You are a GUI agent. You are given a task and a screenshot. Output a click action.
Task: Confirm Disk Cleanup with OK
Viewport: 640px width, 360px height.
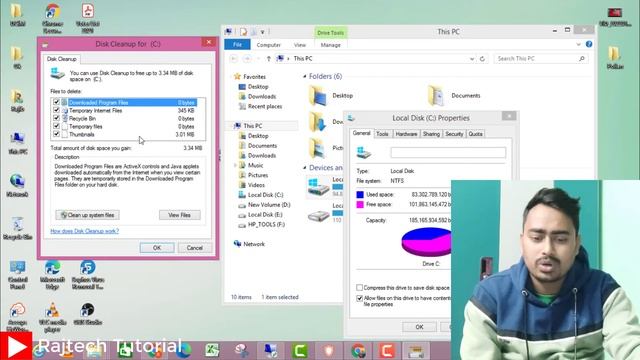157,248
